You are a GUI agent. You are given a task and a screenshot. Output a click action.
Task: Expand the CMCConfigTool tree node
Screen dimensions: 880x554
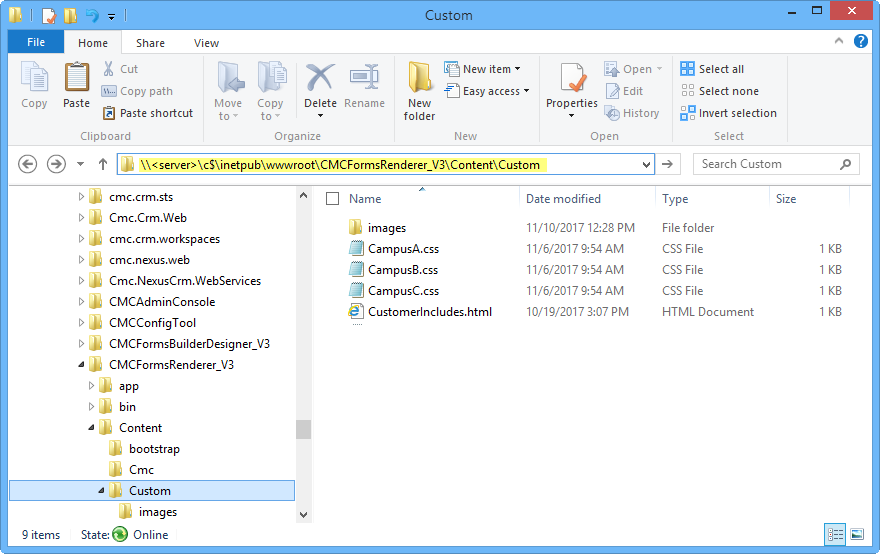point(81,323)
